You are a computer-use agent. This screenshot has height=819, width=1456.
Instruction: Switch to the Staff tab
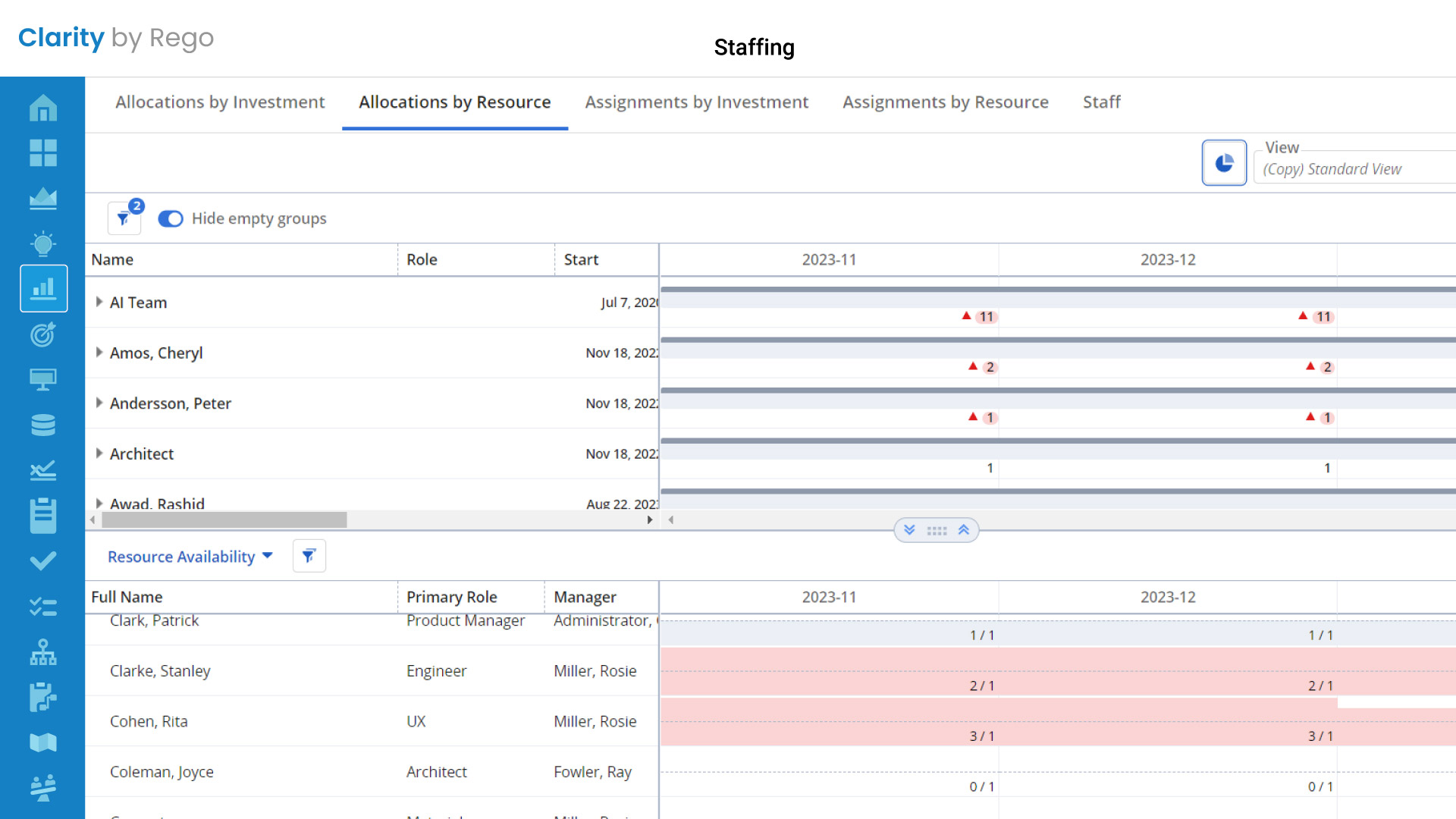pos(1101,102)
